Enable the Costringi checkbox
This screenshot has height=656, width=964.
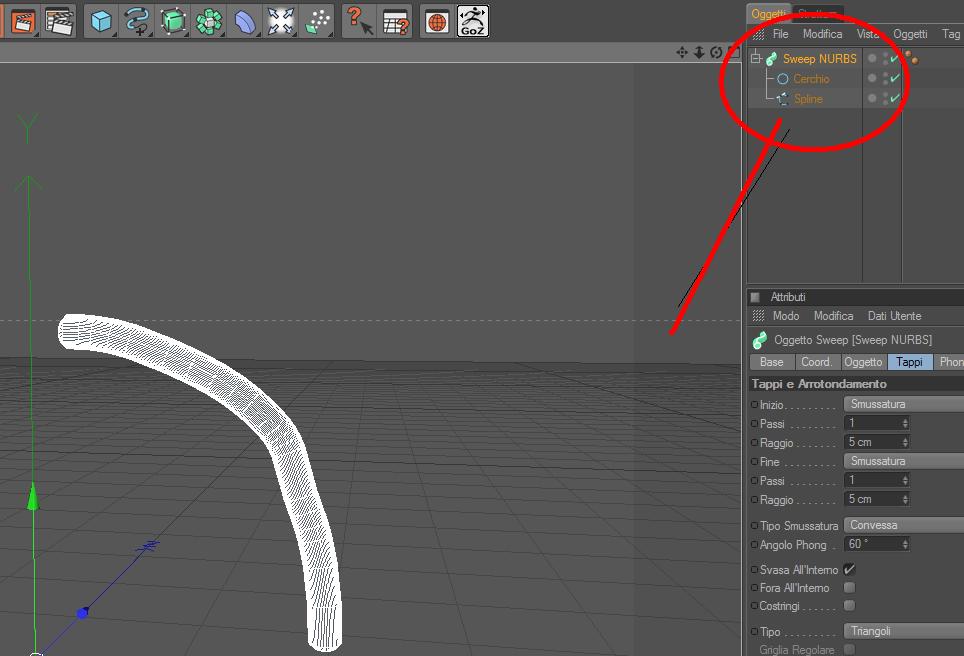pyautogui.click(x=849, y=606)
